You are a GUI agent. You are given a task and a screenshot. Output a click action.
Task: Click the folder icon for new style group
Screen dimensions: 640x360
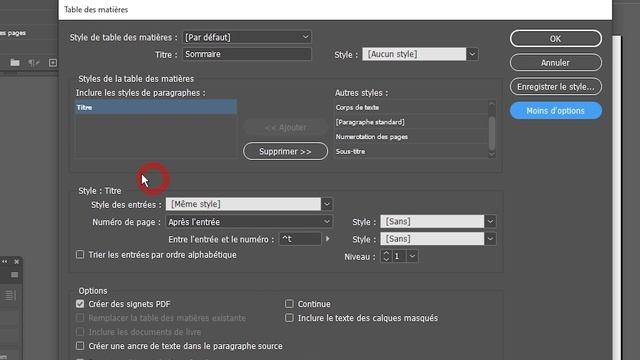[x=15, y=62]
